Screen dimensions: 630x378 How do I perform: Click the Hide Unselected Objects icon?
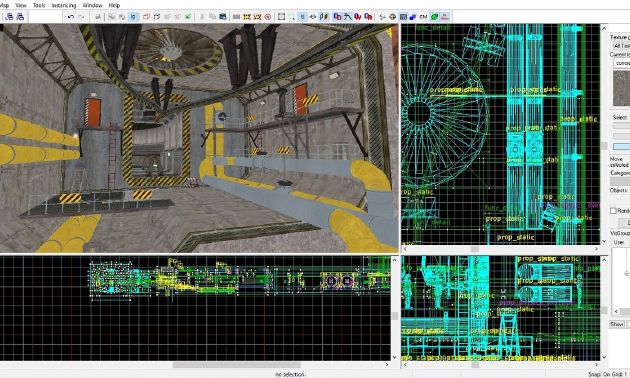(157, 17)
